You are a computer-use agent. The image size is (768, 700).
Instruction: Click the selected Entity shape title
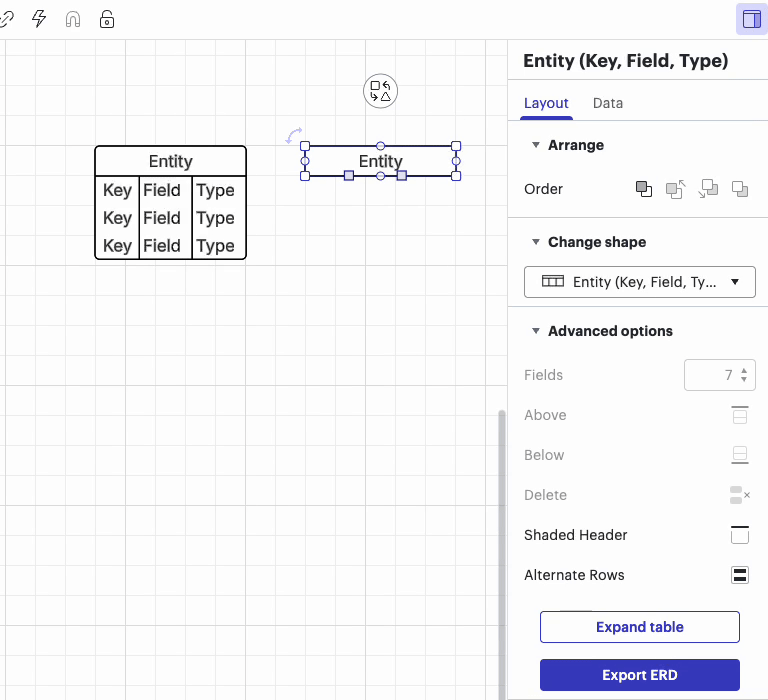click(x=381, y=161)
